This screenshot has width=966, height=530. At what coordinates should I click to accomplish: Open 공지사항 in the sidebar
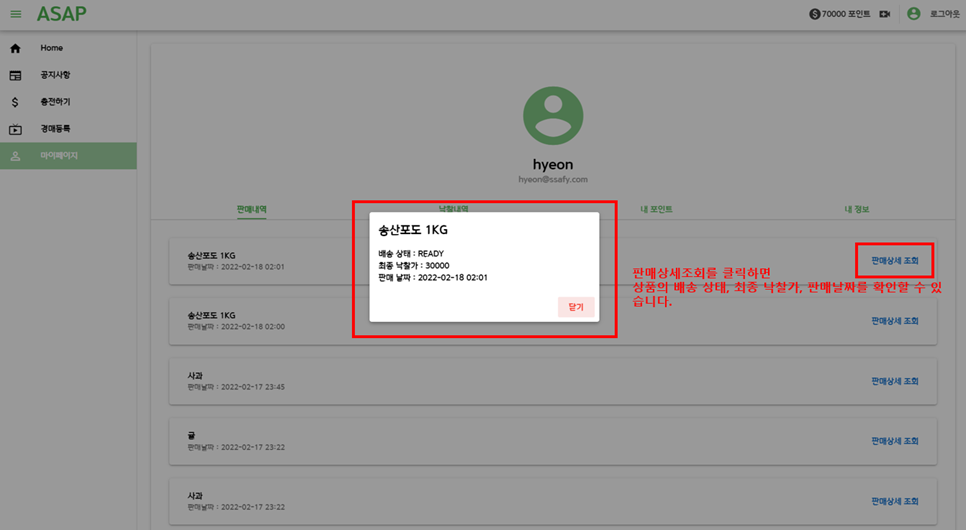[x=68, y=75]
